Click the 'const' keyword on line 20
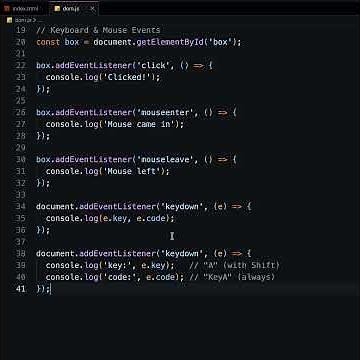The width and height of the screenshot is (360, 360). [x=48, y=42]
